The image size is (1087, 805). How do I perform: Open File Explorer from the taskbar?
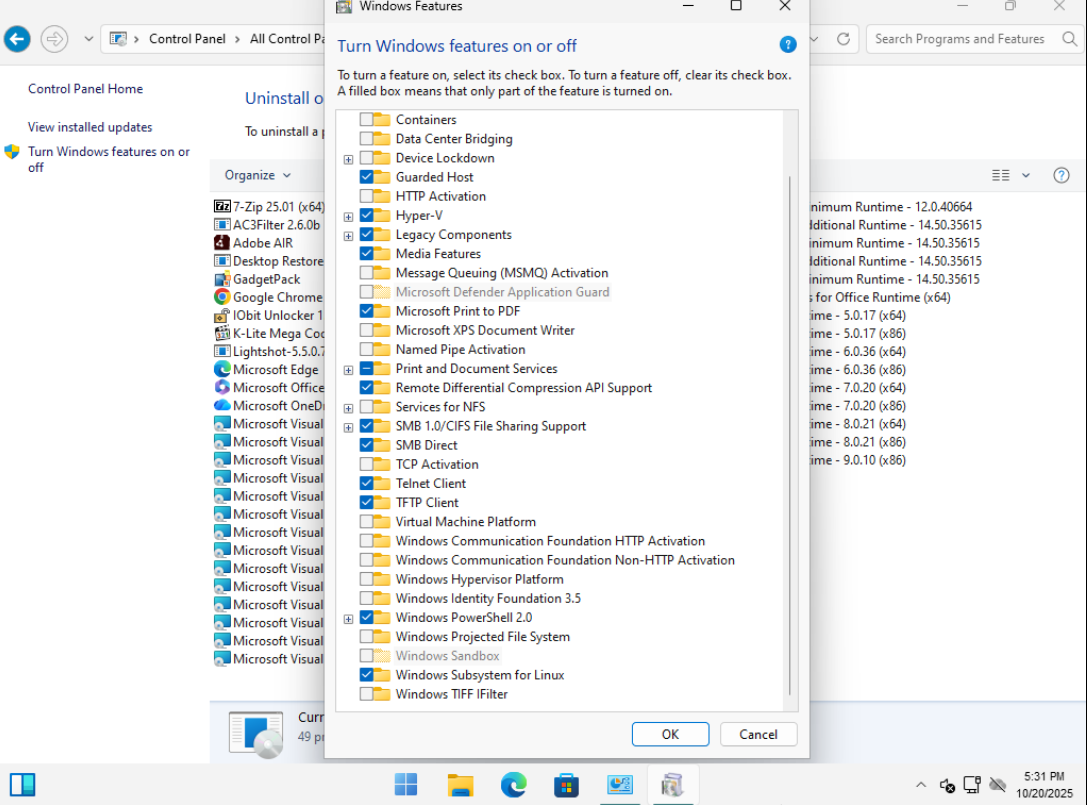(x=460, y=785)
